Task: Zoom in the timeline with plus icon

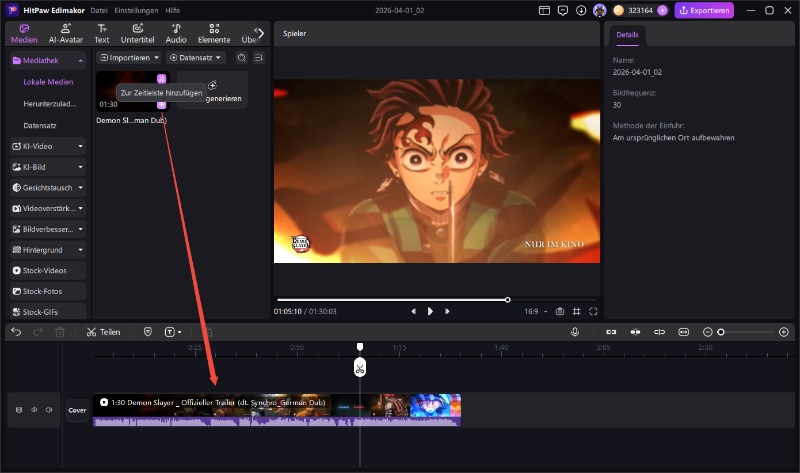Action: pos(784,332)
